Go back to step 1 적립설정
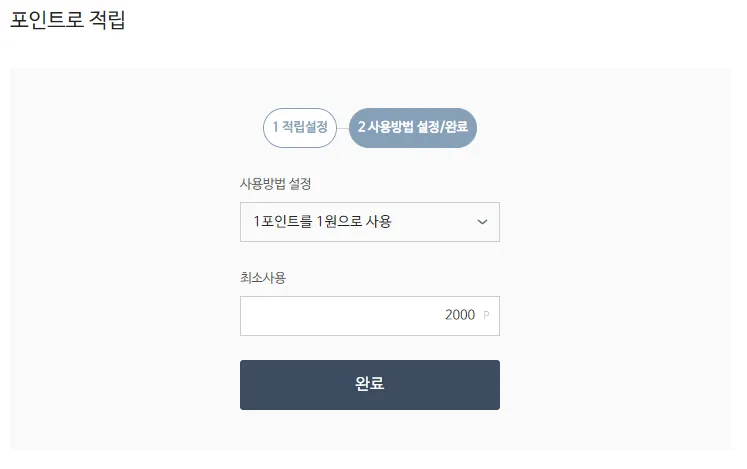747x469 pixels. click(299, 127)
